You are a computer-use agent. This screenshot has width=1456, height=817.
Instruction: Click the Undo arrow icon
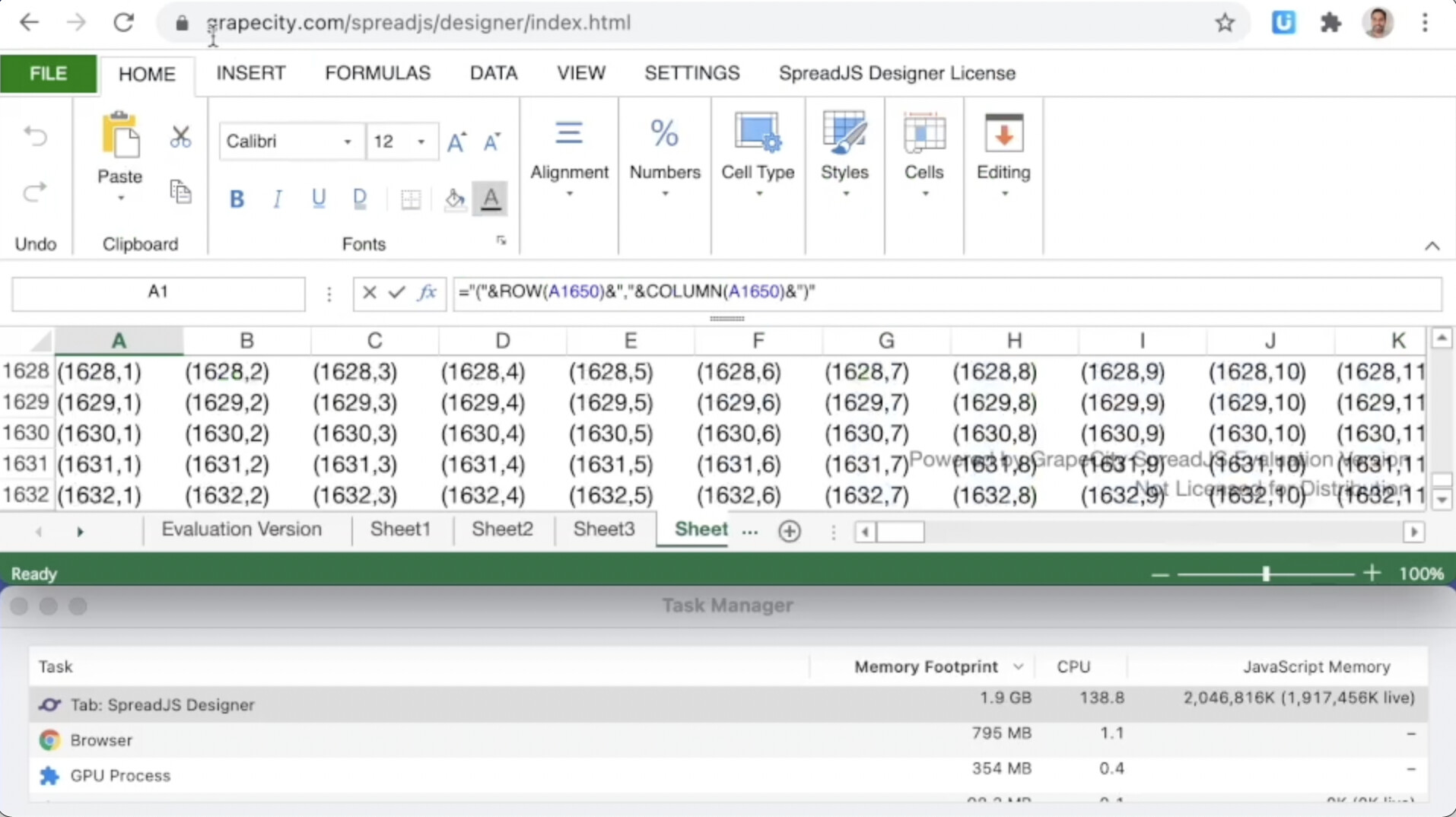click(x=34, y=135)
